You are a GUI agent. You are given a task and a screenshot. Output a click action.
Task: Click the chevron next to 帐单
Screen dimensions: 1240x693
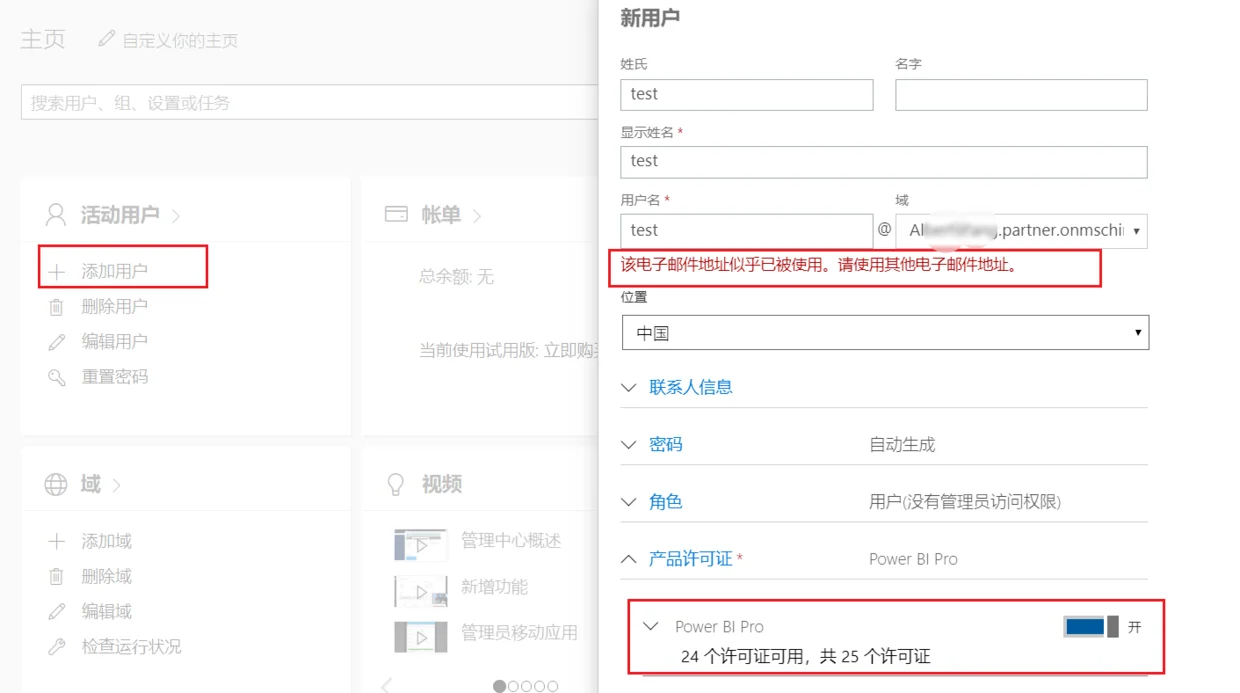click(477, 216)
